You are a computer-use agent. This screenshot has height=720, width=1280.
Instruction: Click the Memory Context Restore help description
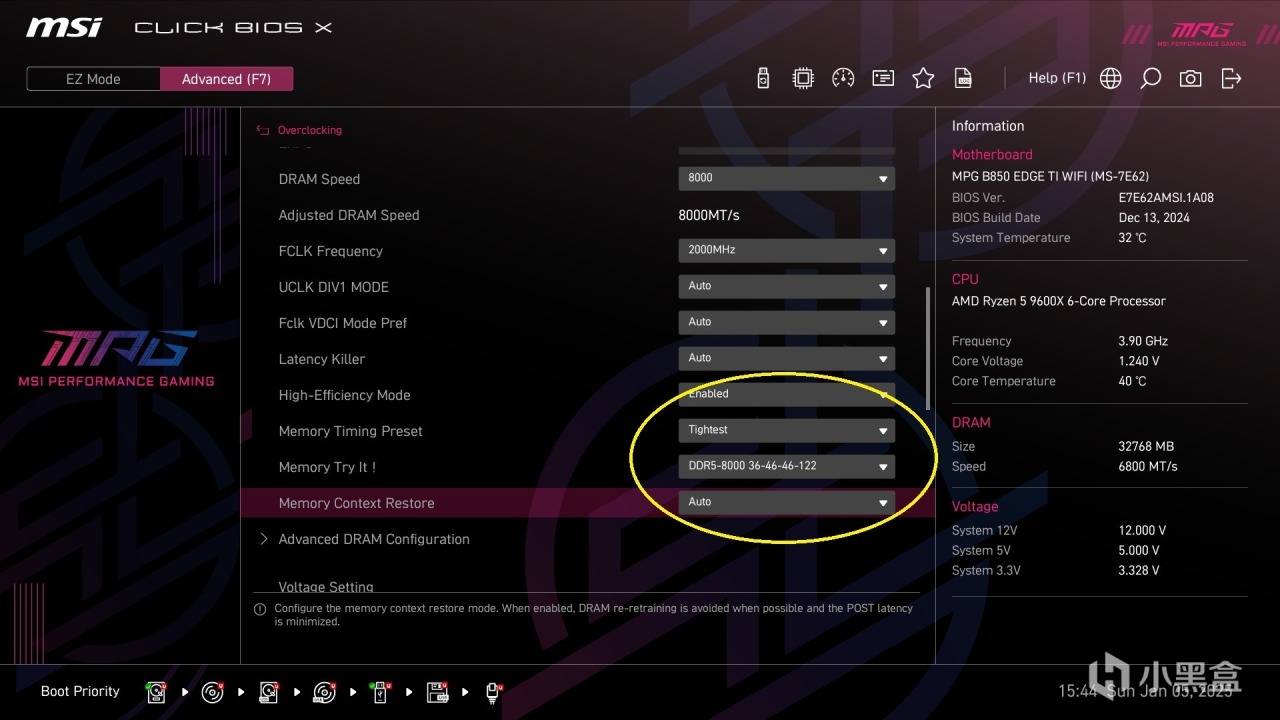(x=593, y=614)
